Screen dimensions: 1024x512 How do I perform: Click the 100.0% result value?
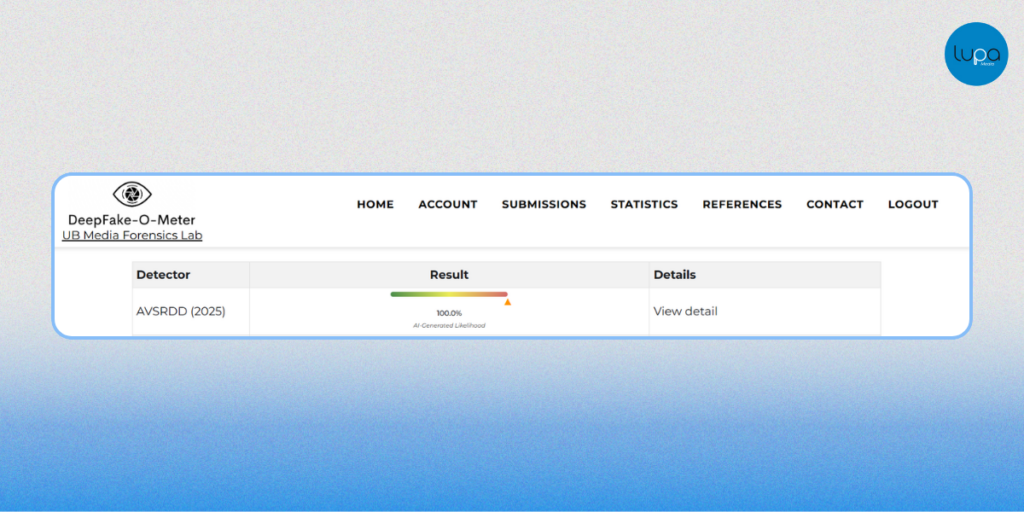pos(449,313)
